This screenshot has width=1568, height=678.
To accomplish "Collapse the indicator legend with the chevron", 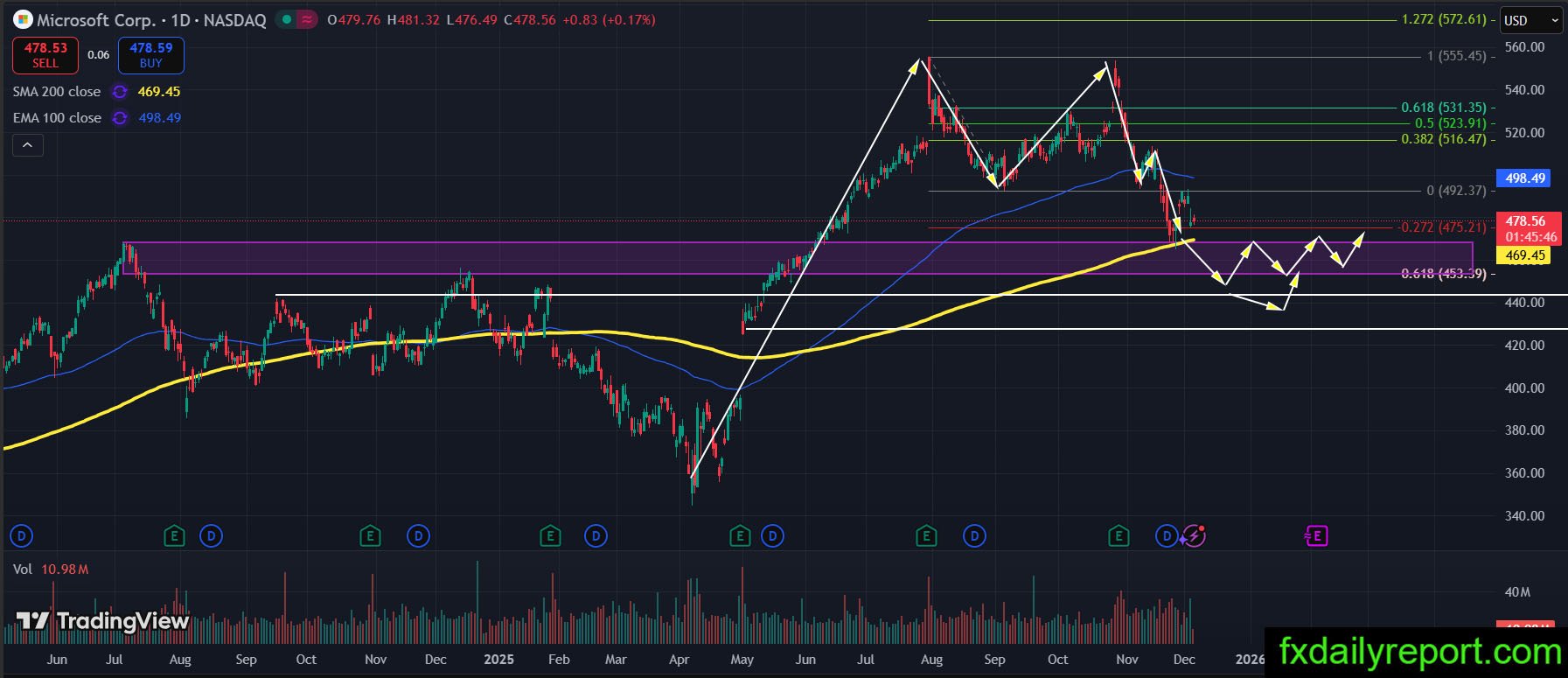I will point(27,145).
